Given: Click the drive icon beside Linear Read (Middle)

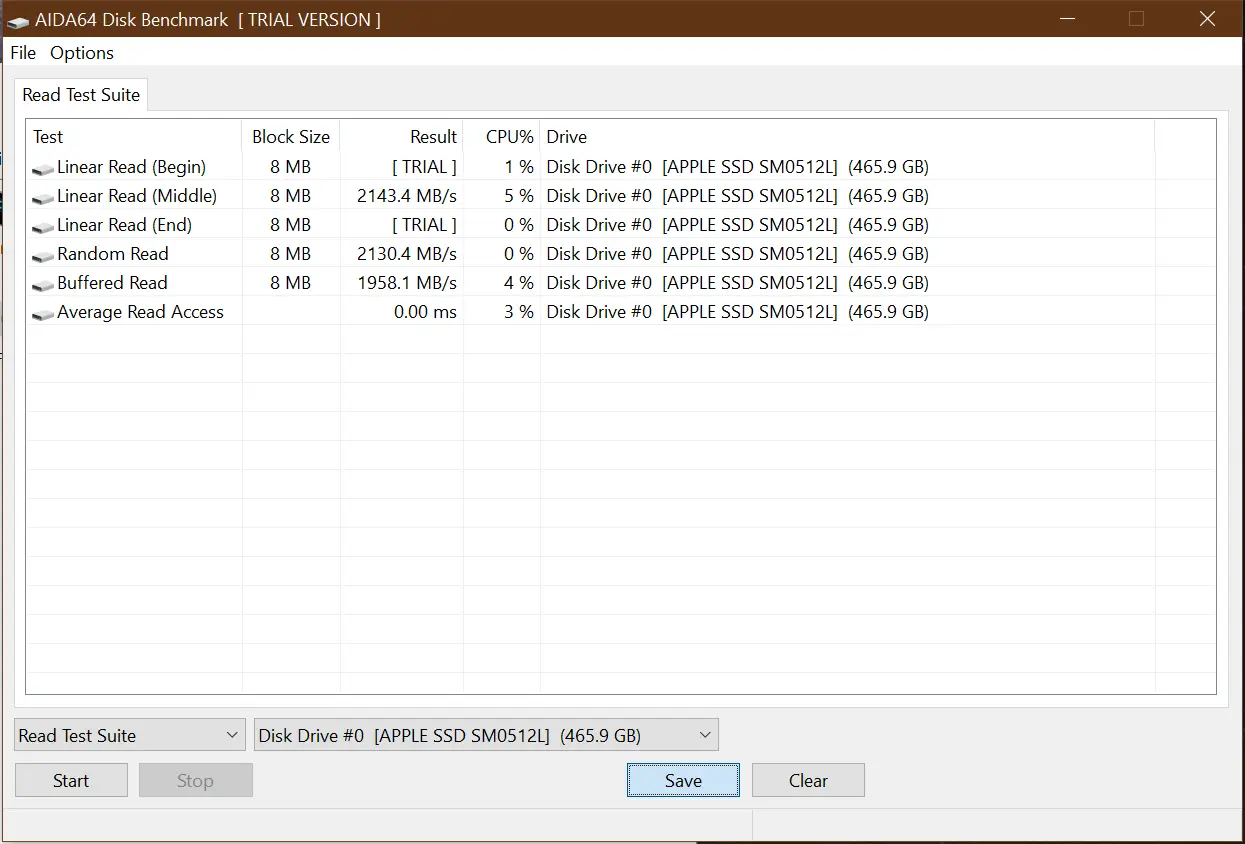Looking at the screenshot, I should tap(43, 198).
